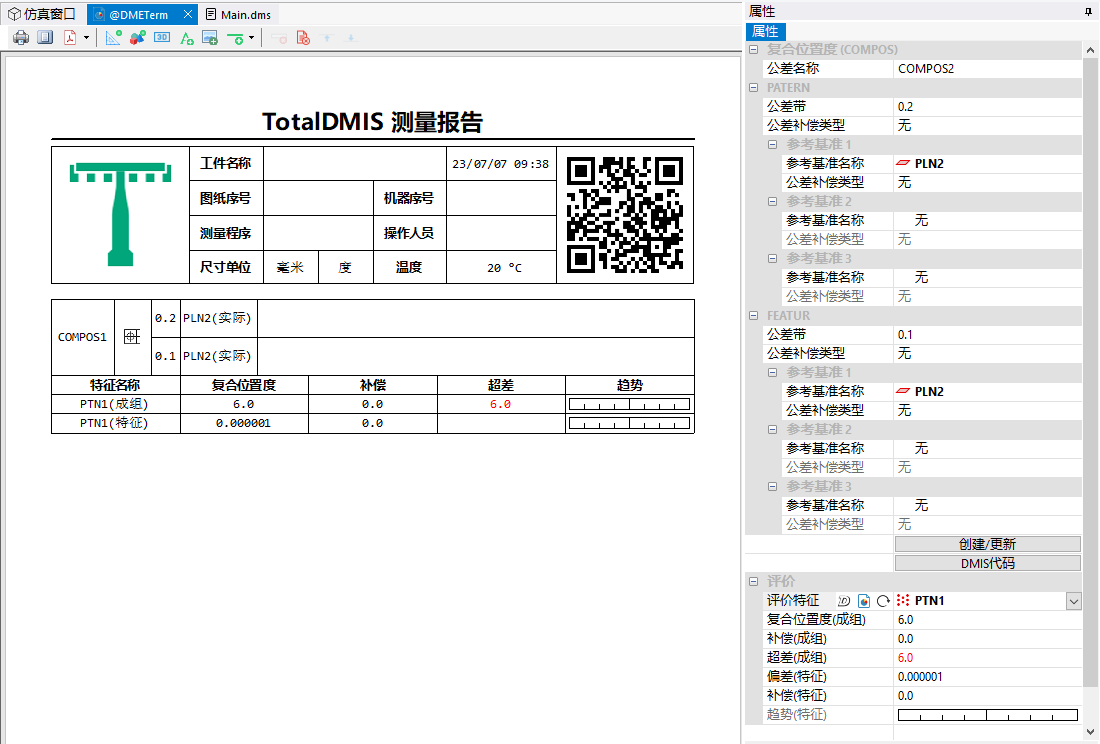Viewport: 1100px width, 744px height.
Task: Edit the 公差名称 field COMPOS2
Action: 987,69
